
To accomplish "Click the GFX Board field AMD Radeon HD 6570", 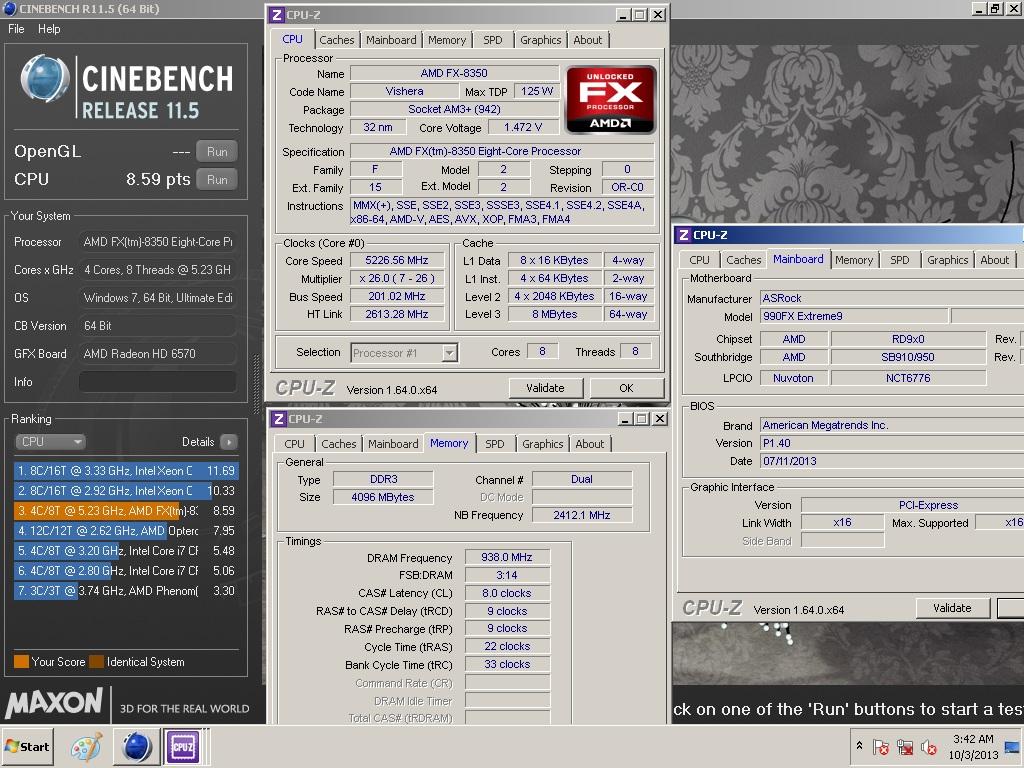I will point(157,354).
